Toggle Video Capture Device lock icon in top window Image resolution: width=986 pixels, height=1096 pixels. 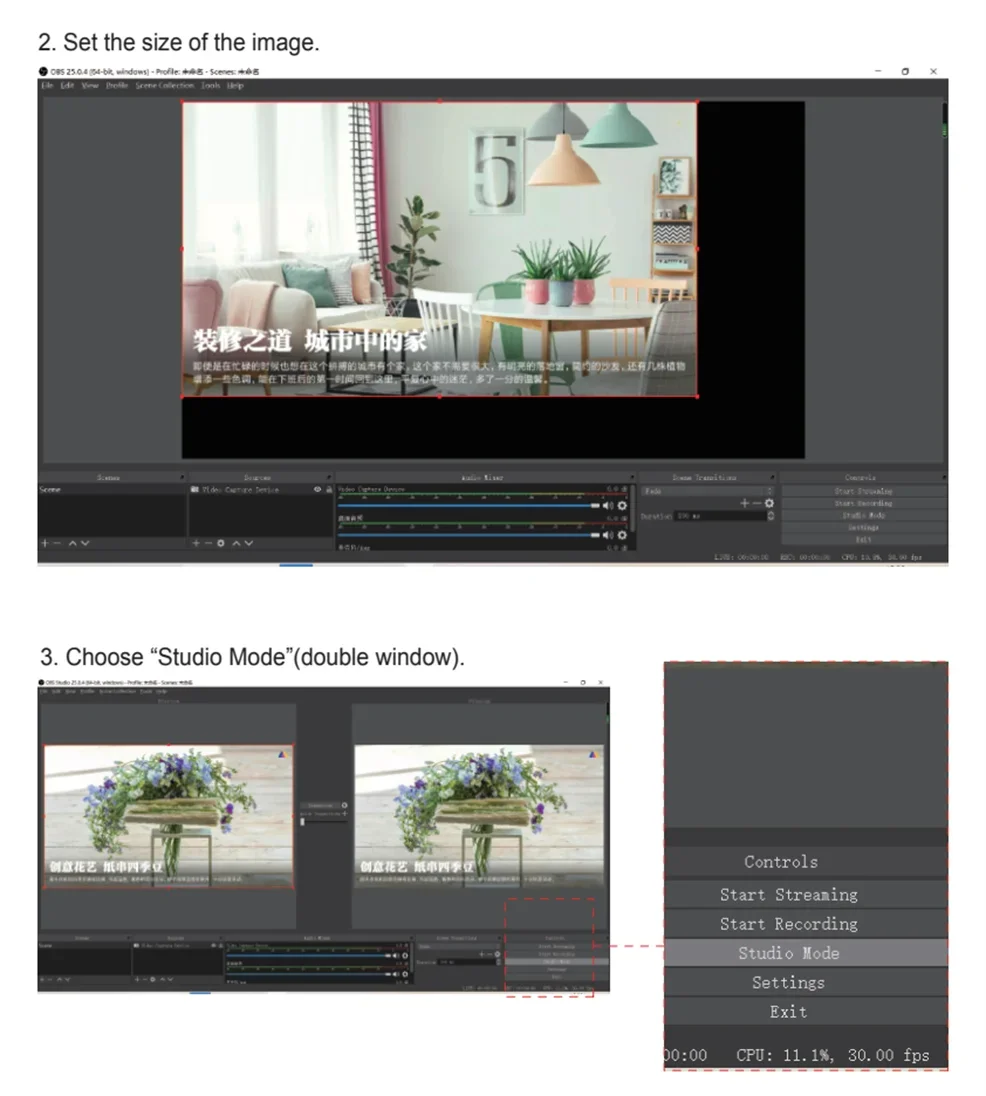point(328,490)
